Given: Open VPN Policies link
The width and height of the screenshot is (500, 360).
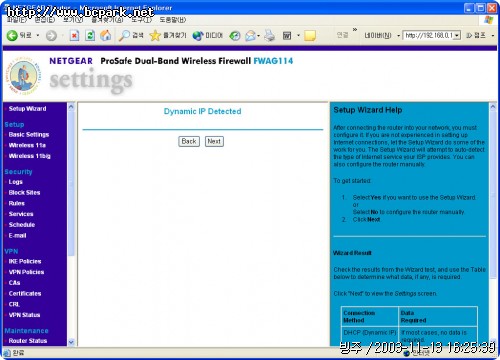Looking at the screenshot, I should (26, 272).
